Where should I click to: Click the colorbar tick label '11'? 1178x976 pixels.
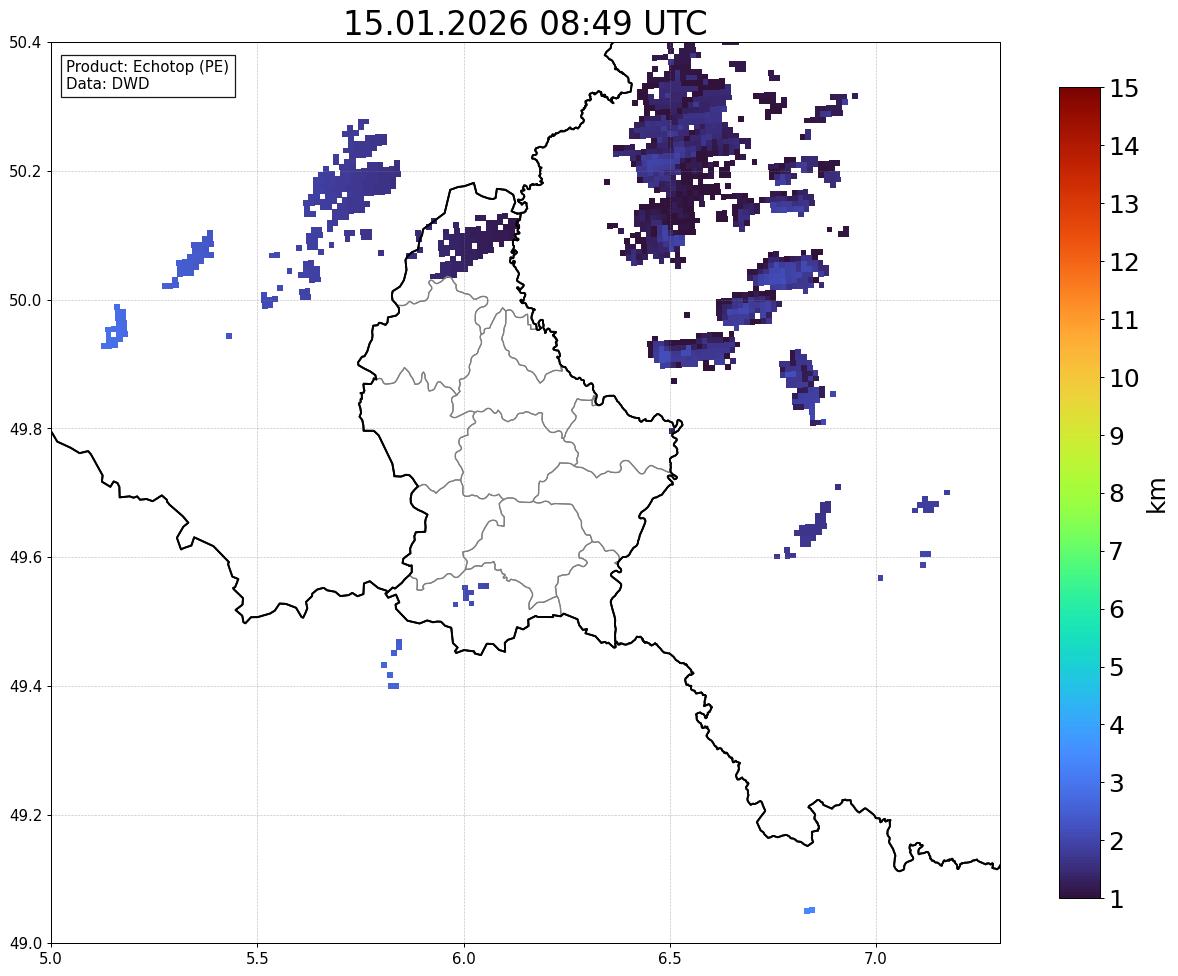point(1124,320)
